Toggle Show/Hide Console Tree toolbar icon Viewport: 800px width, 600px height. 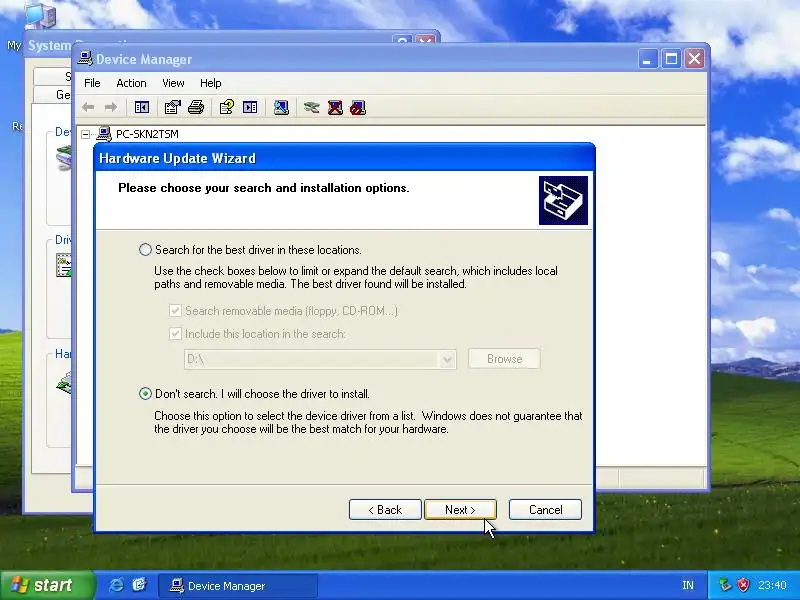142,107
